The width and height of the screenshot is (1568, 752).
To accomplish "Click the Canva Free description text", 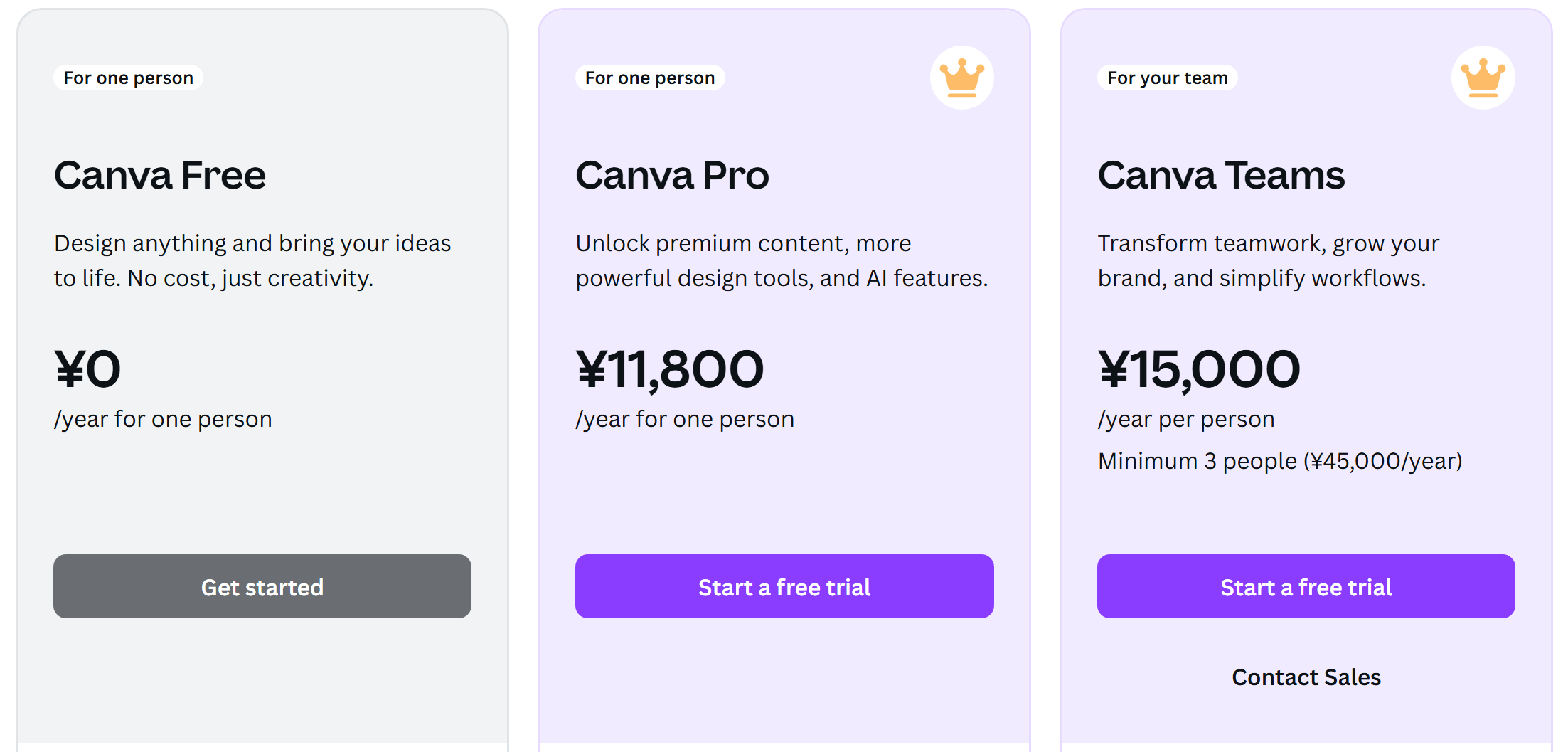I will point(252,260).
